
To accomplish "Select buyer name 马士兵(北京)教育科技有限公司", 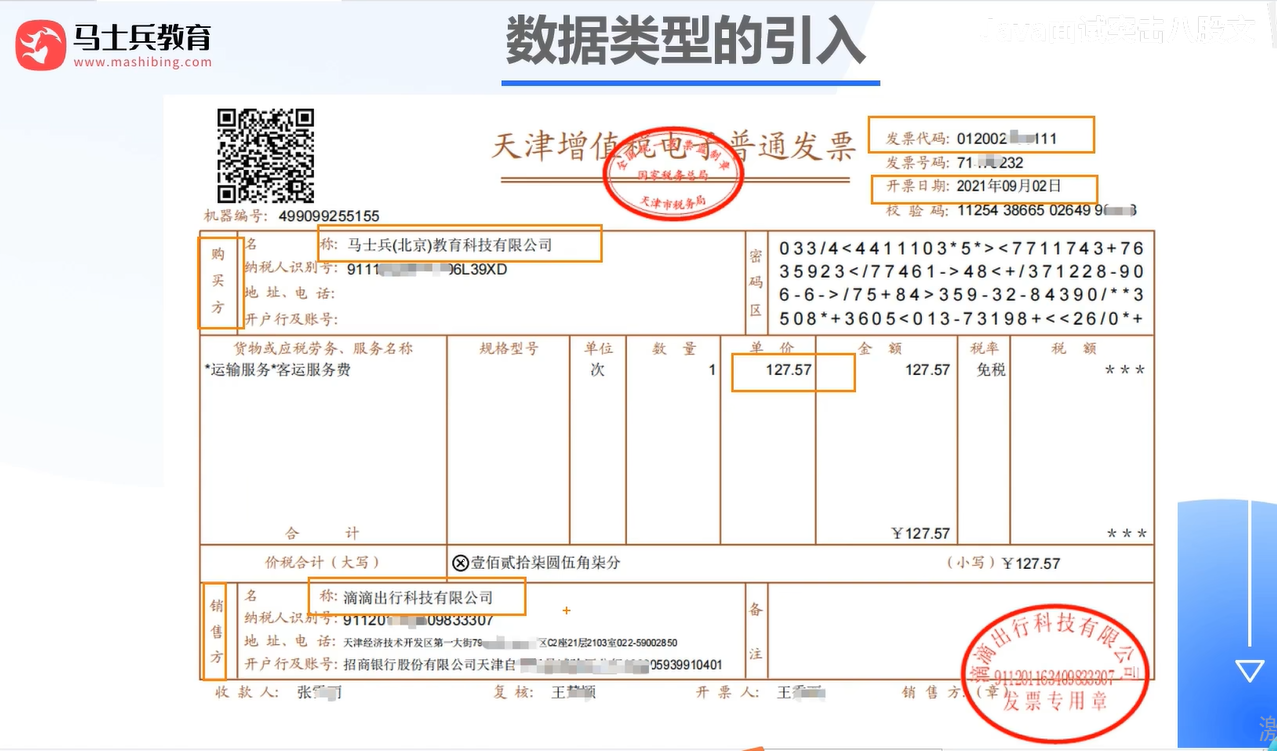I will [449, 245].
